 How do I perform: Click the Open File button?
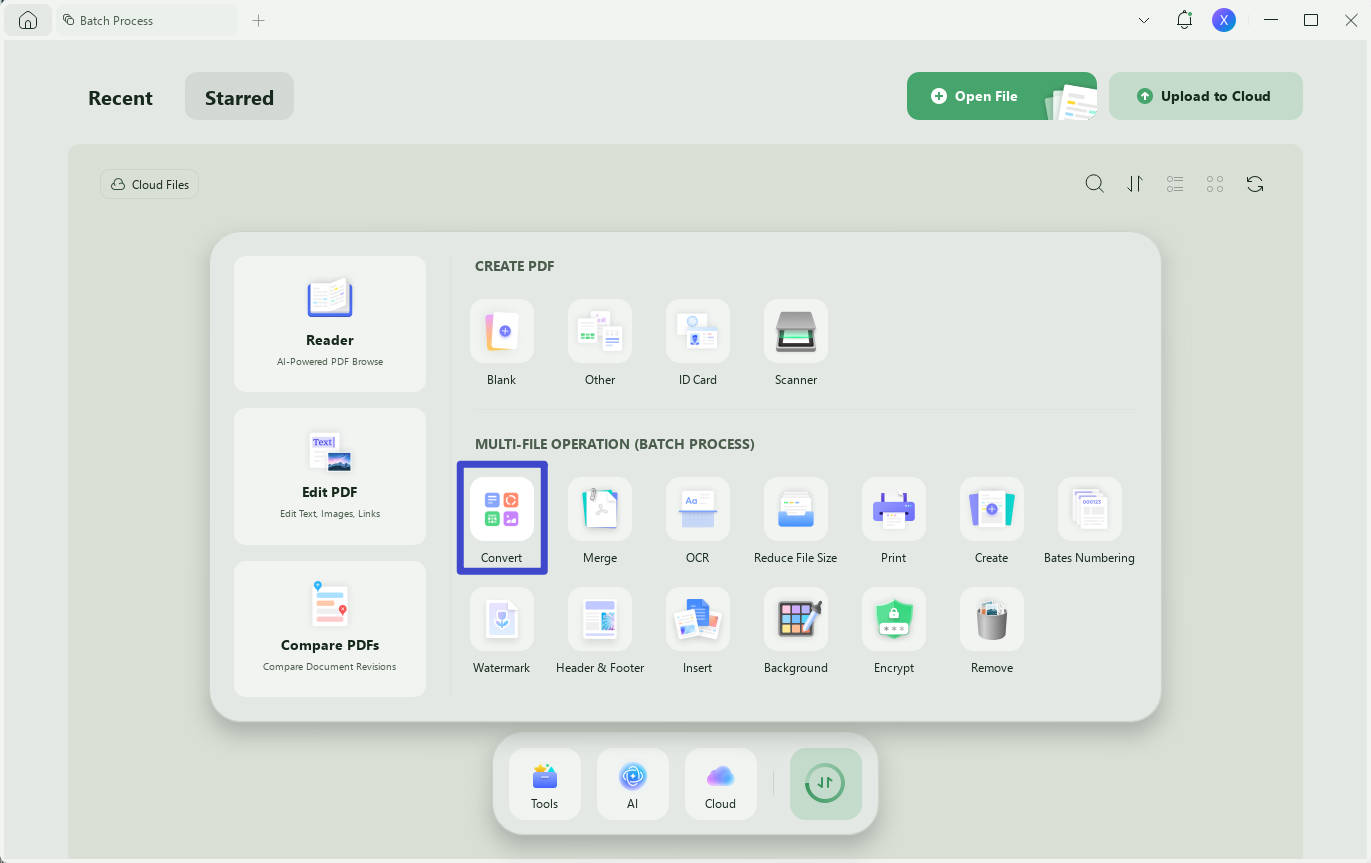1002,96
